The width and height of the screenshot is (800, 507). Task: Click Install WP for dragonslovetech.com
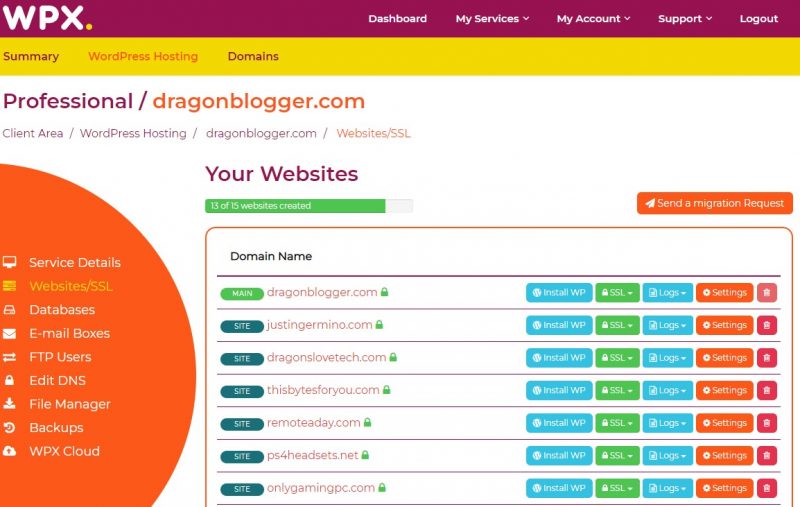pyautogui.click(x=559, y=358)
